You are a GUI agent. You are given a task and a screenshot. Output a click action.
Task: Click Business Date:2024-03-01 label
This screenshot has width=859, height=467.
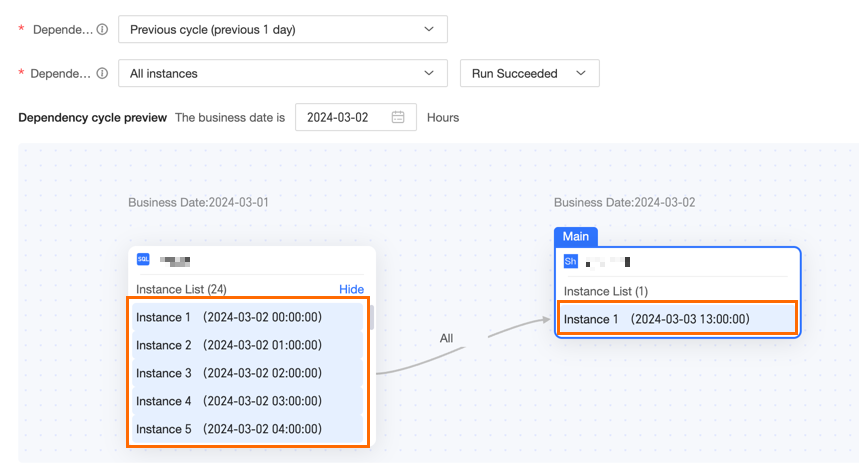(x=198, y=202)
